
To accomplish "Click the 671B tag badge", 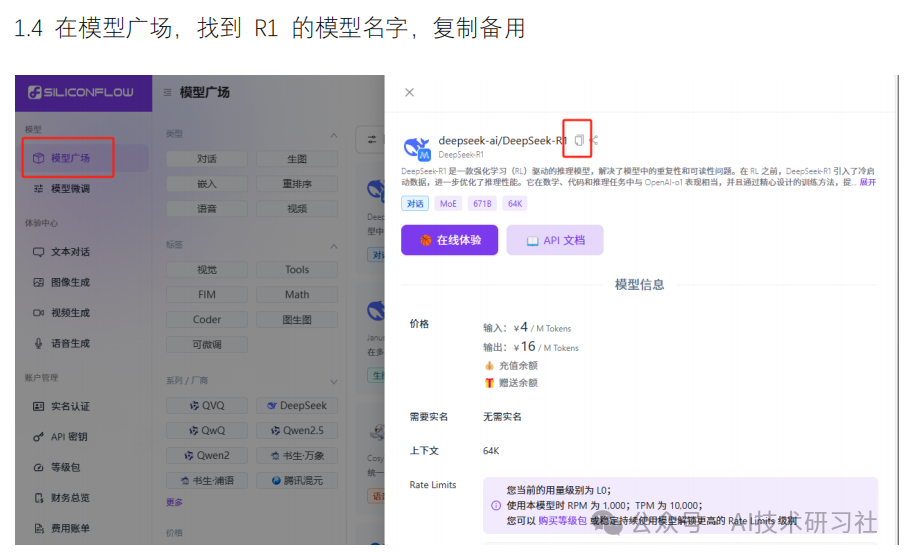I will point(482,204).
